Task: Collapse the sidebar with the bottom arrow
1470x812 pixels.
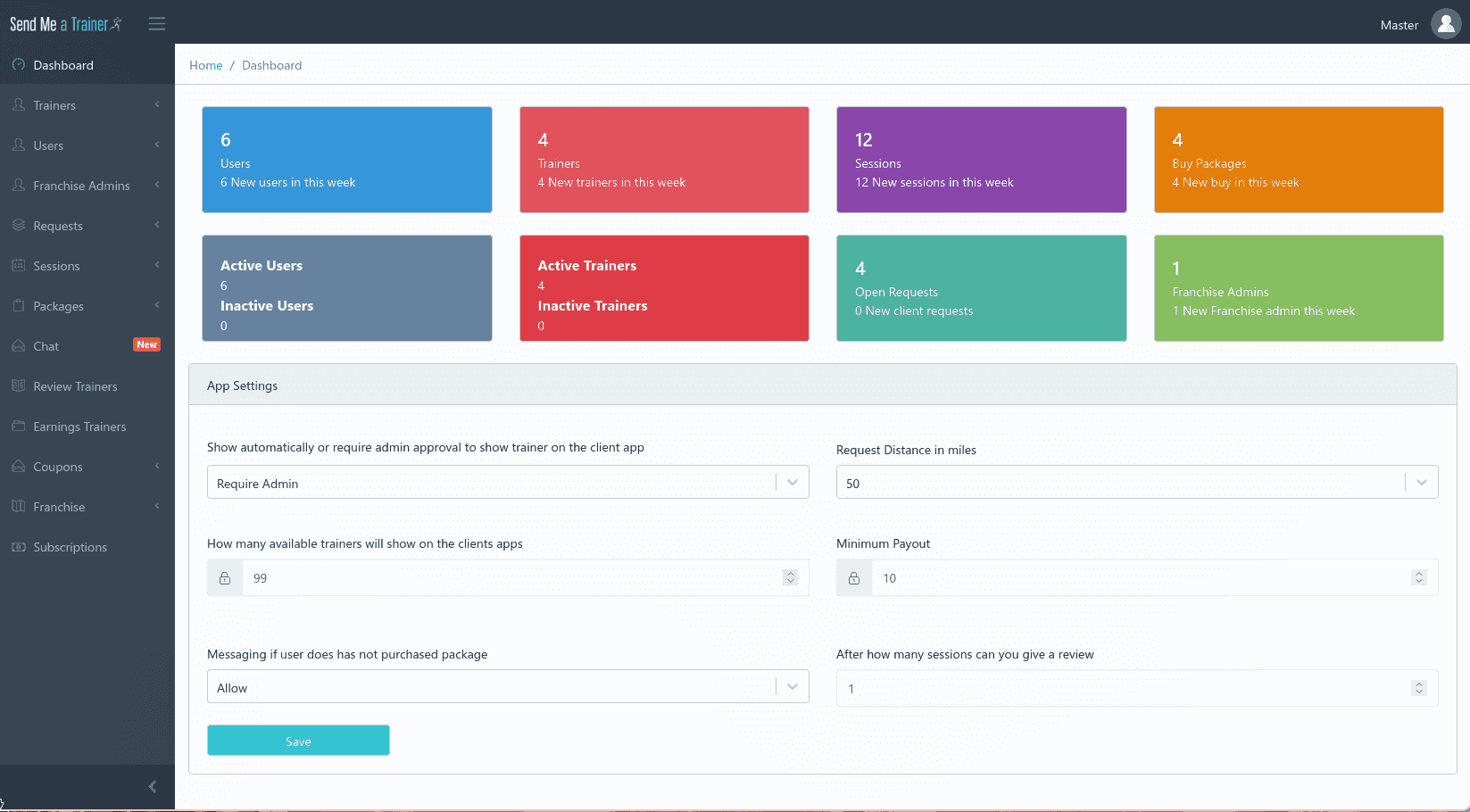Action: [x=153, y=786]
